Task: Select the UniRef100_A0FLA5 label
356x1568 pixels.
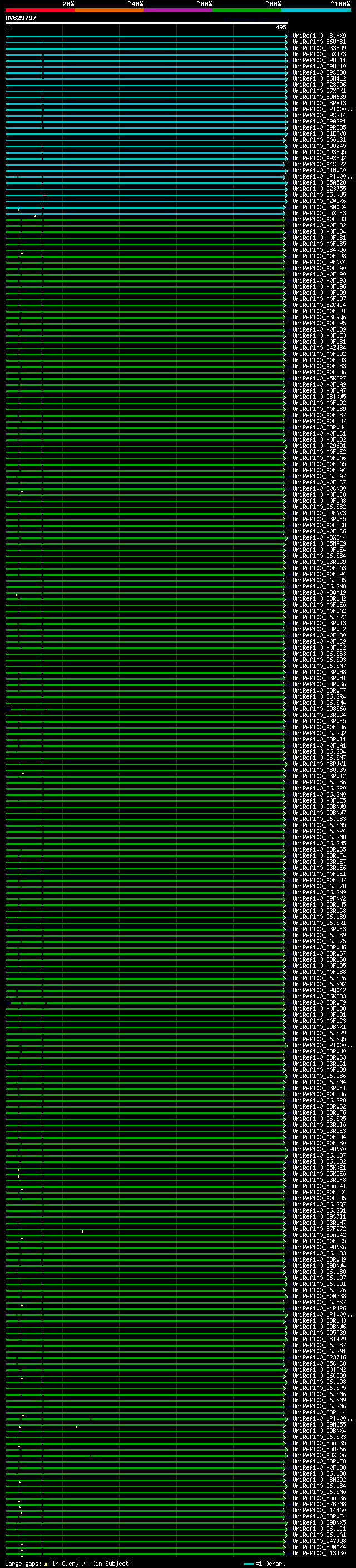Action: pyautogui.click(x=319, y=464)
